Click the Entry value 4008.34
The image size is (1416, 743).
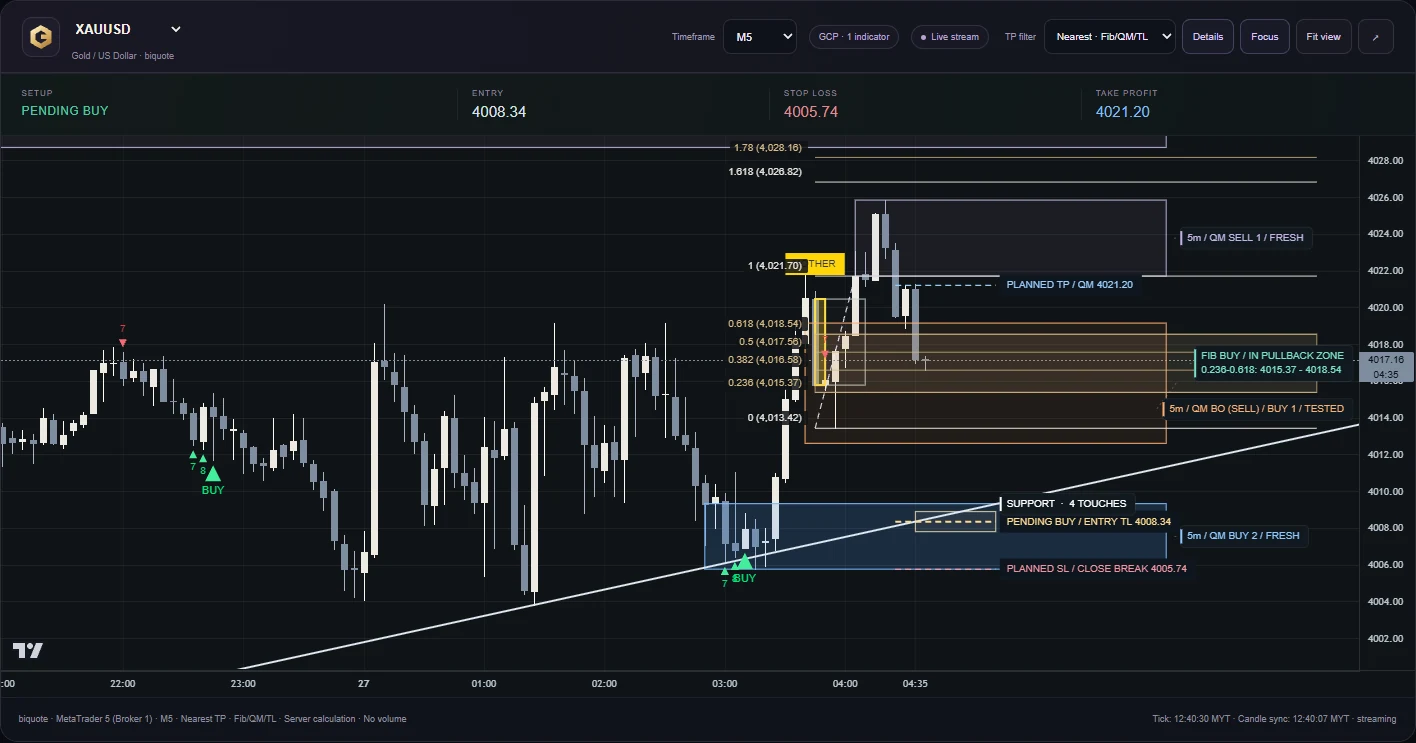(x=499, y=112)
